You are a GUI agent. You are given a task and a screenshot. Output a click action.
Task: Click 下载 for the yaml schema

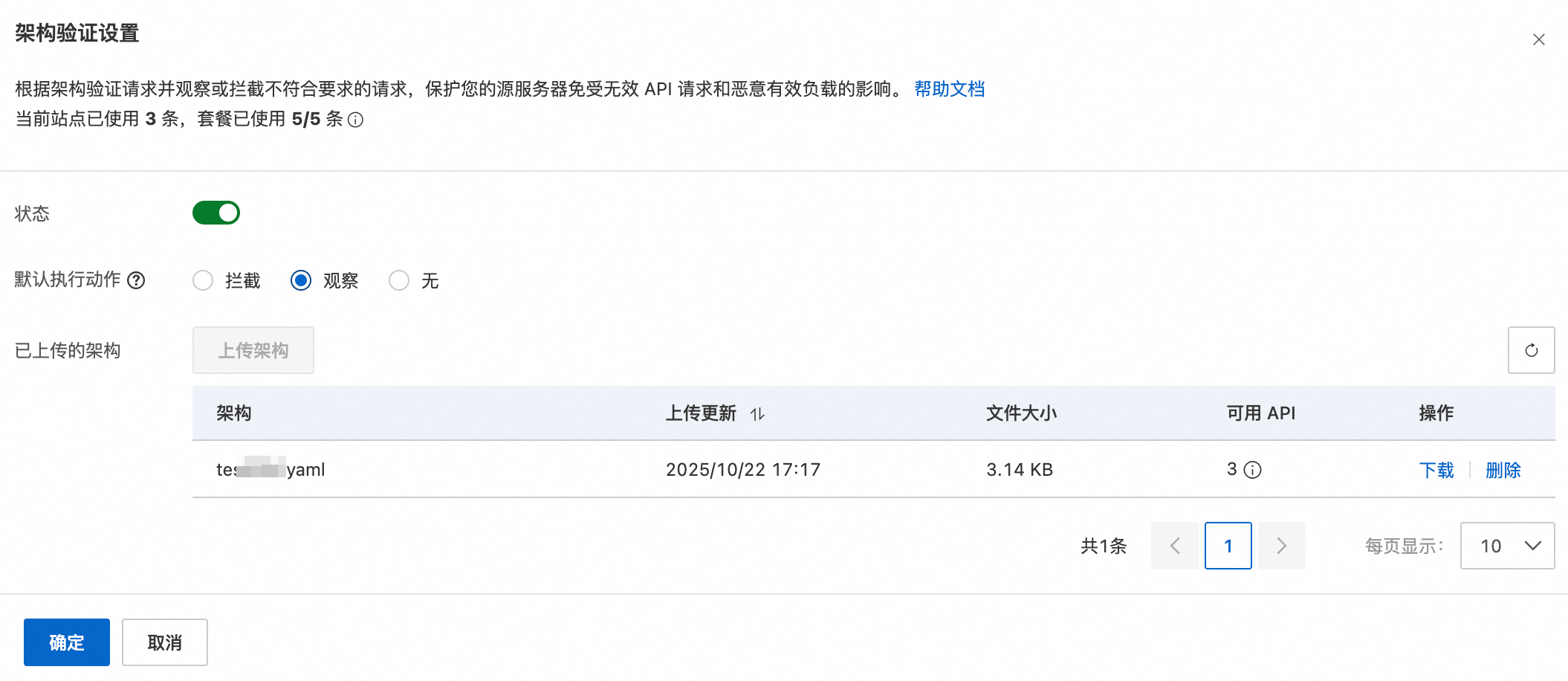point(1436,470)
